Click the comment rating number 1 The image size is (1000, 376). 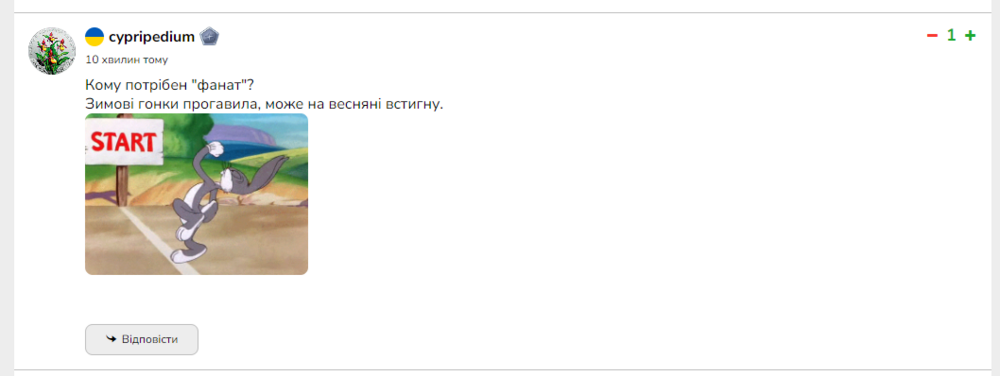951,36
